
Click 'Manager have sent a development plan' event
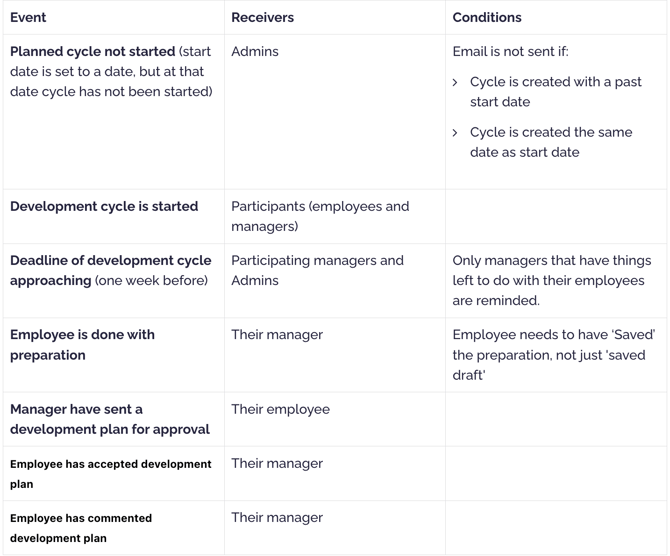110,419
